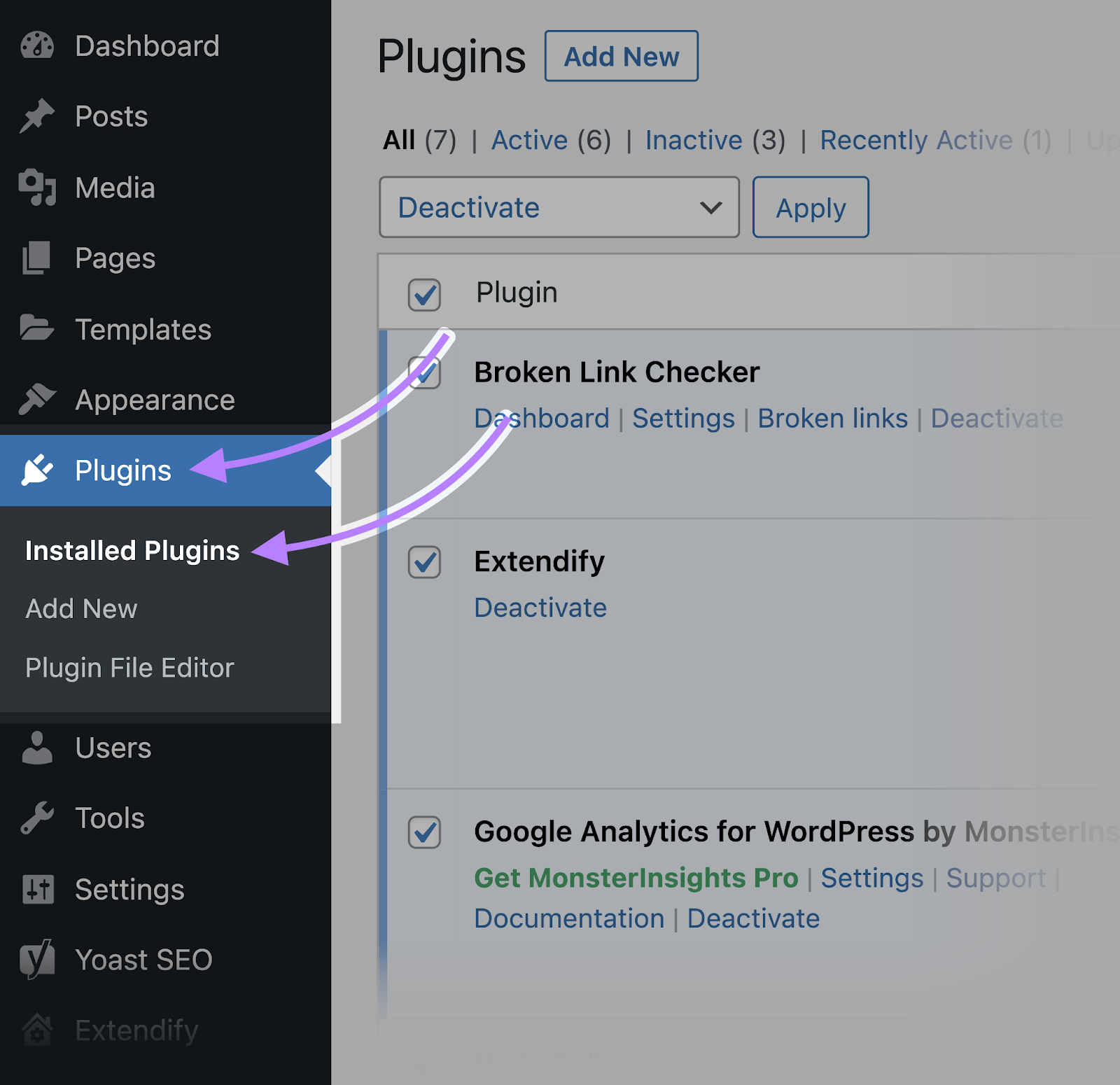Show Recently Active plugins
The height and width of the screenshot is (1085, 1120).
(x=916, y=141)
